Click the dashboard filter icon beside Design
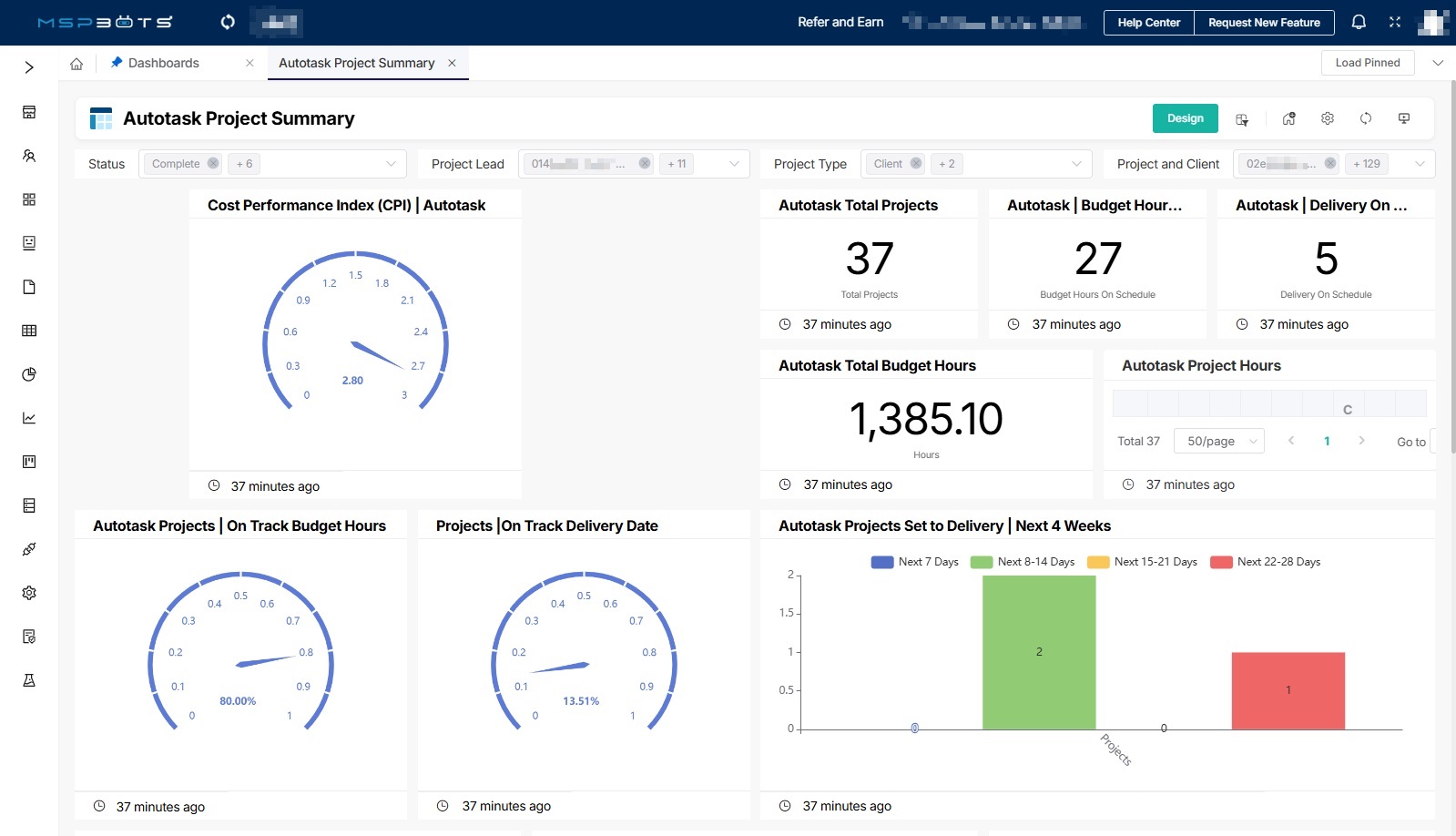This screenshot has width=1456, height=836. (x=1242, y=119)
